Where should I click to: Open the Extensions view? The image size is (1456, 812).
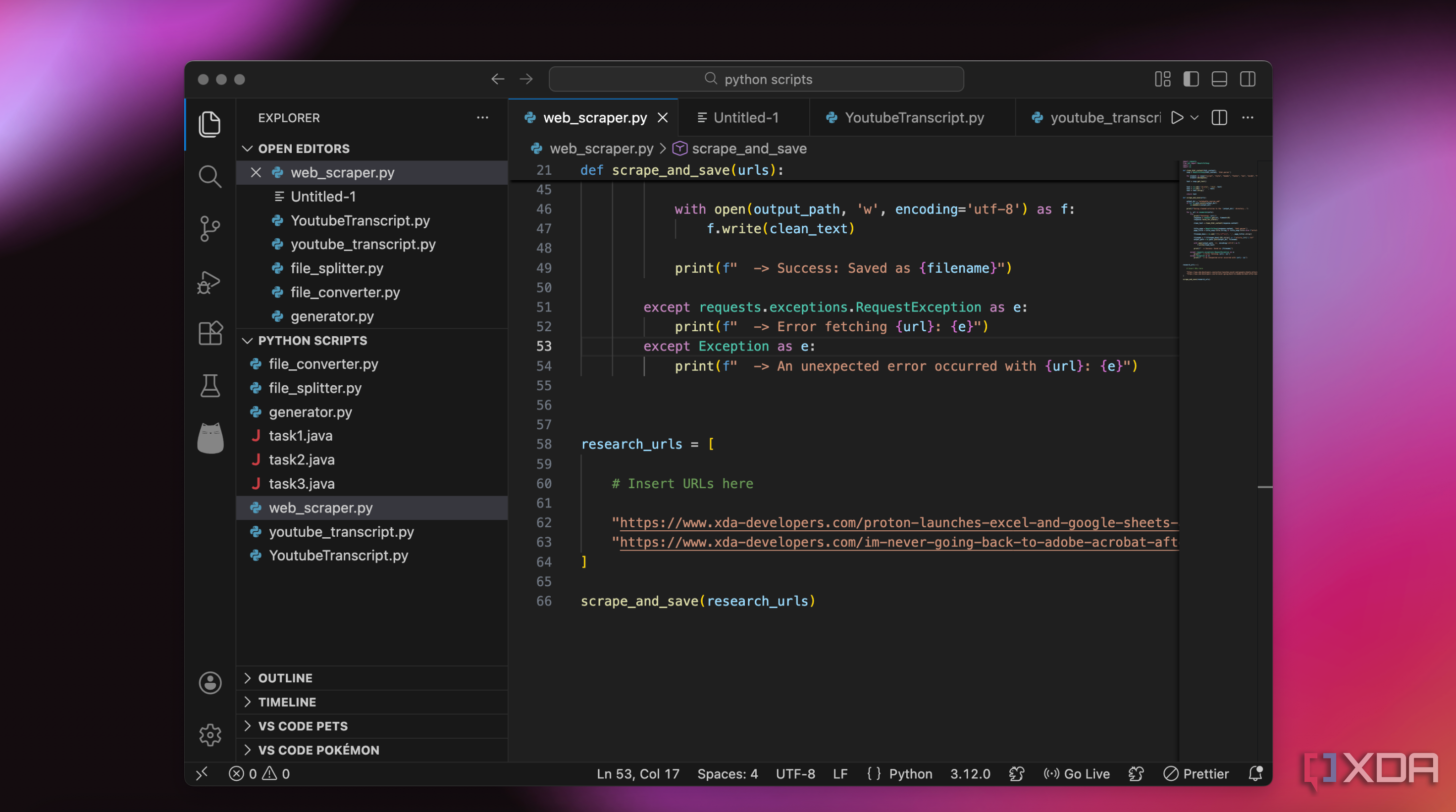click(x=209, y=333)
